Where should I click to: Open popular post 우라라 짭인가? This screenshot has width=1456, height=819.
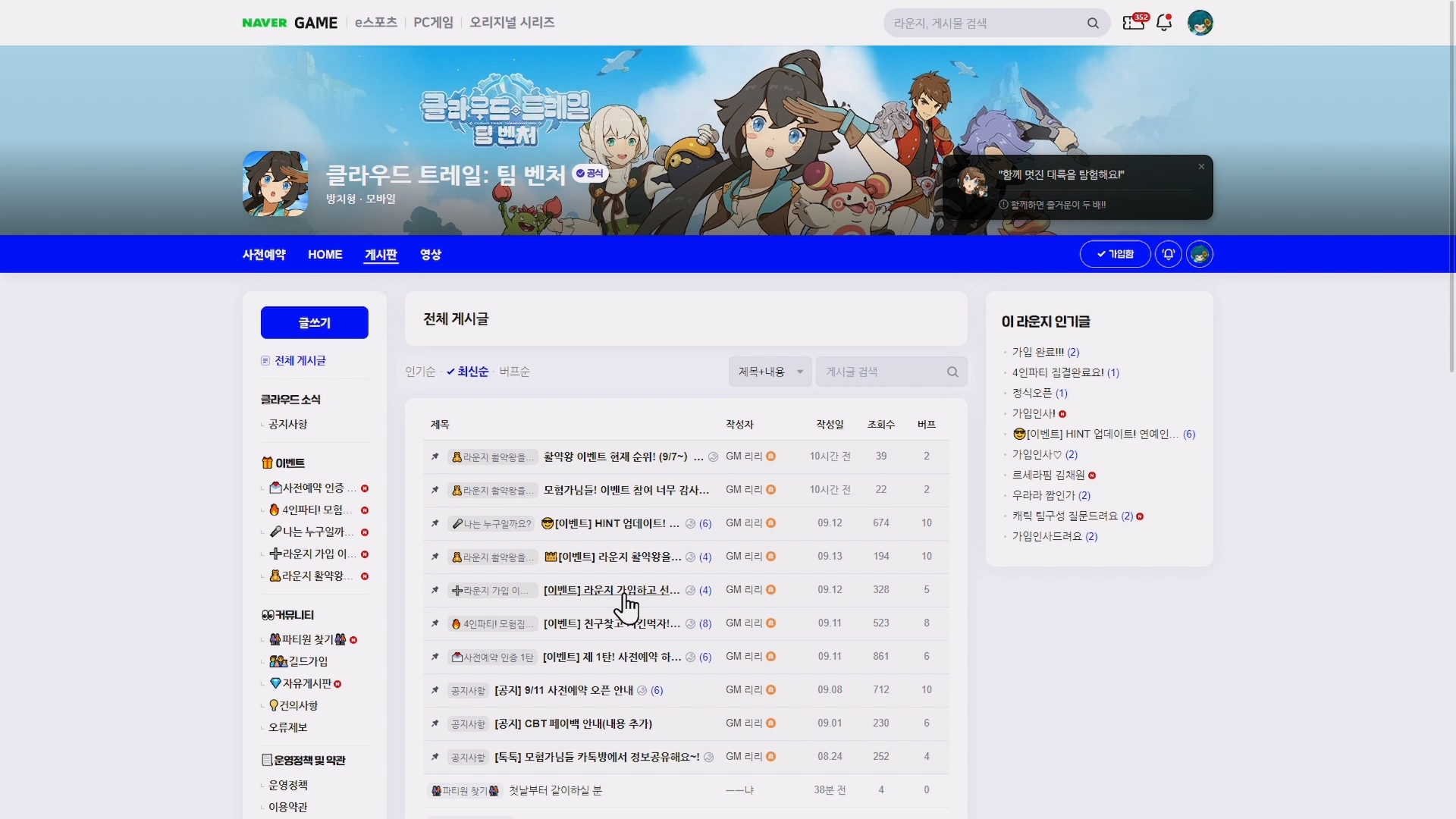click(1043, 496)
